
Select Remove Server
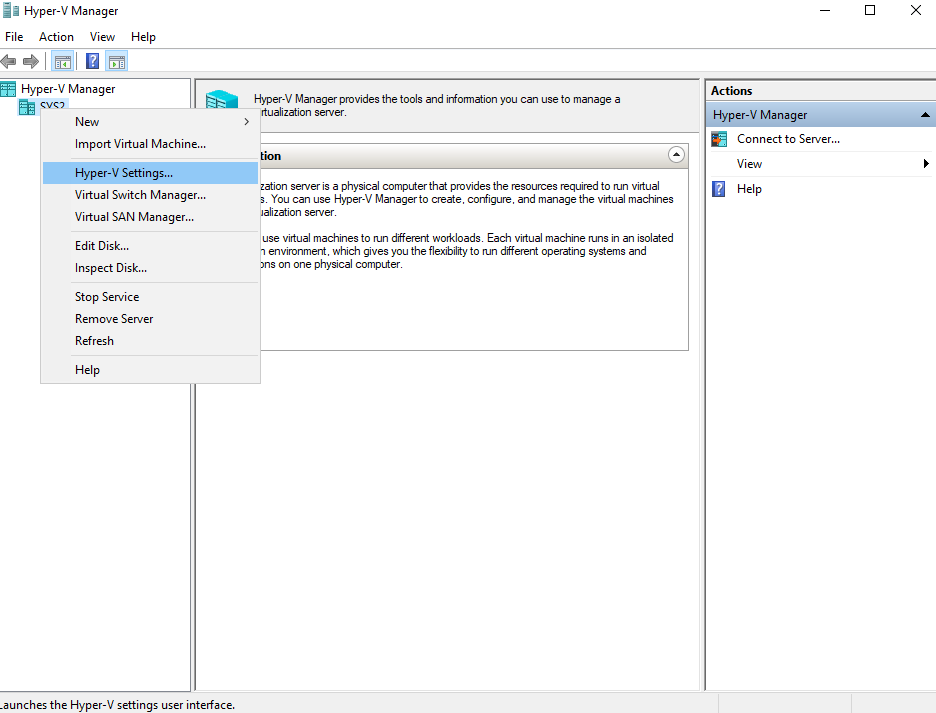click(x=150, y=319)
